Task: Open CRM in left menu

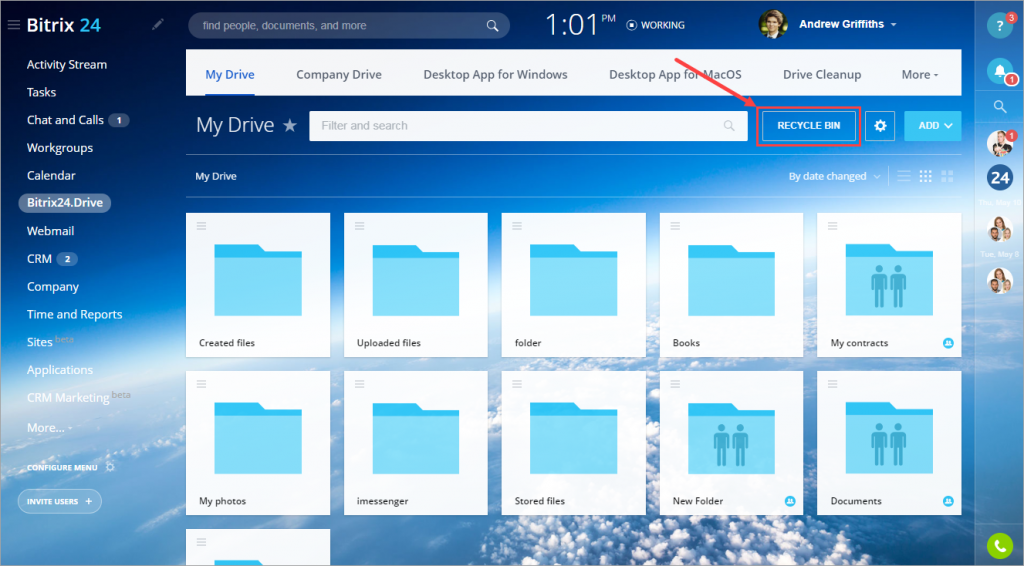Action: click(39, 259)
